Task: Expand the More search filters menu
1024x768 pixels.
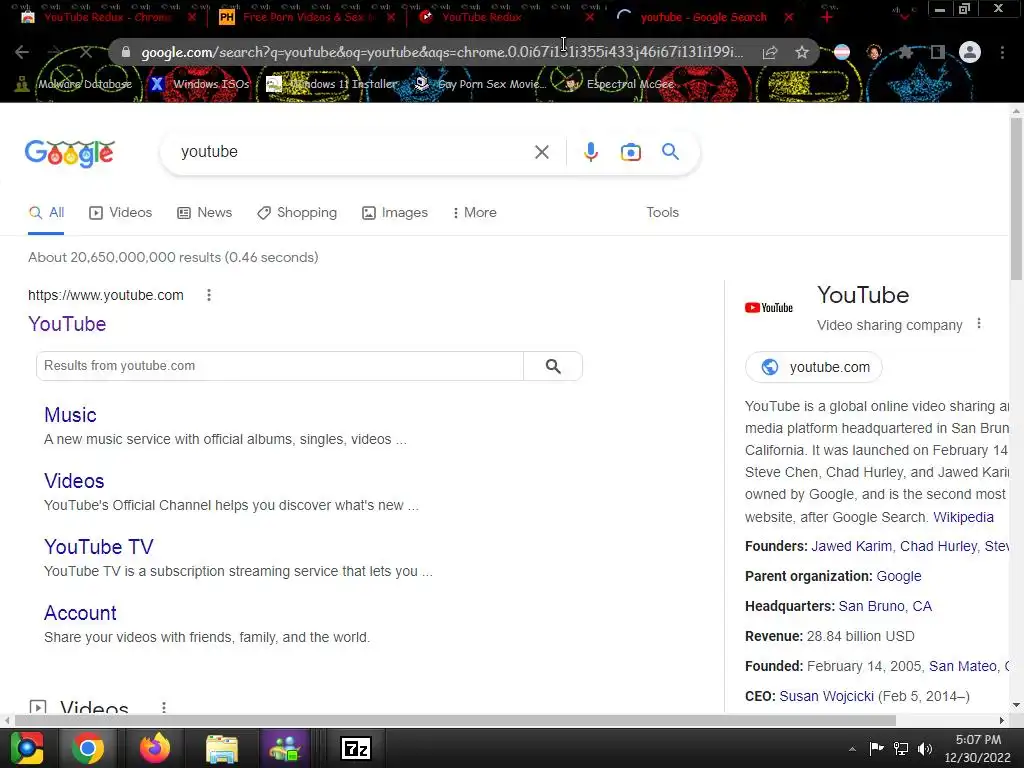Action: [x=474, y=213]
